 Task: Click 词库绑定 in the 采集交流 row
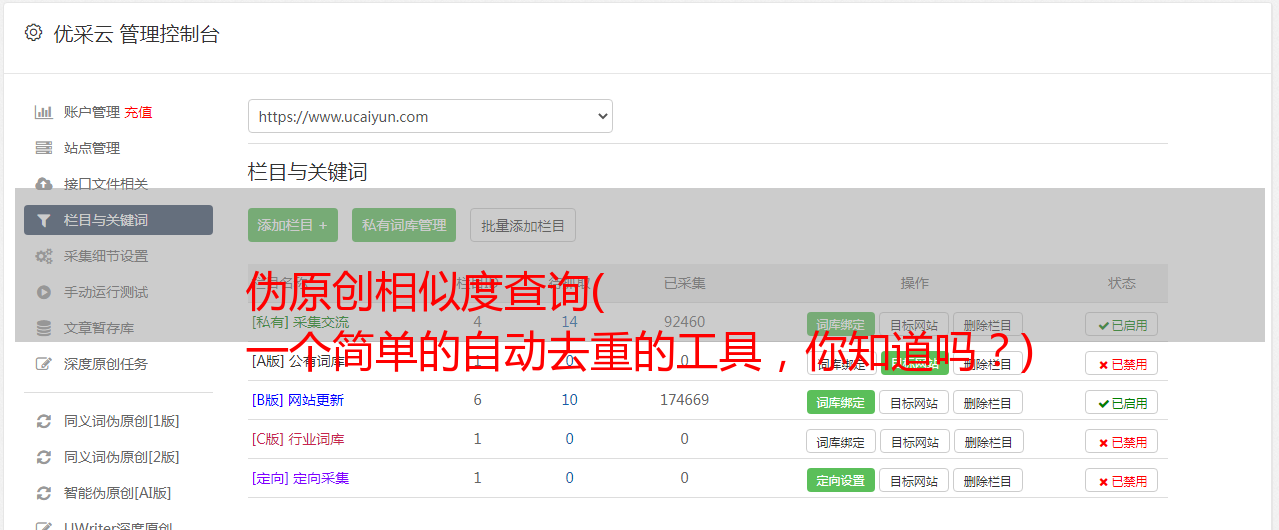tap(841, 325)
